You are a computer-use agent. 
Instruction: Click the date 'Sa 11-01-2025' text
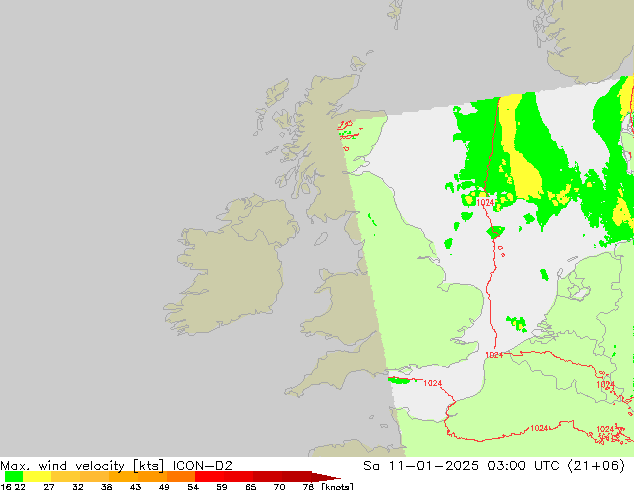point(421,466)
